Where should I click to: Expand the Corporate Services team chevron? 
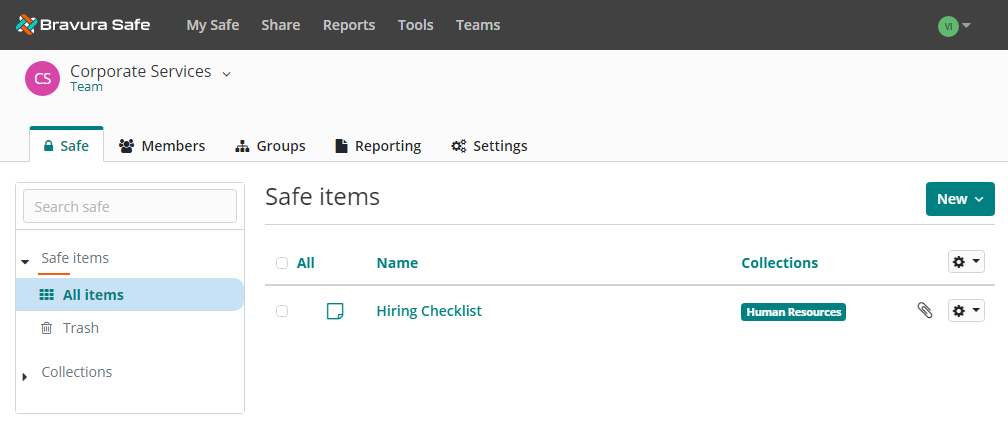click(x=226, y=74)
